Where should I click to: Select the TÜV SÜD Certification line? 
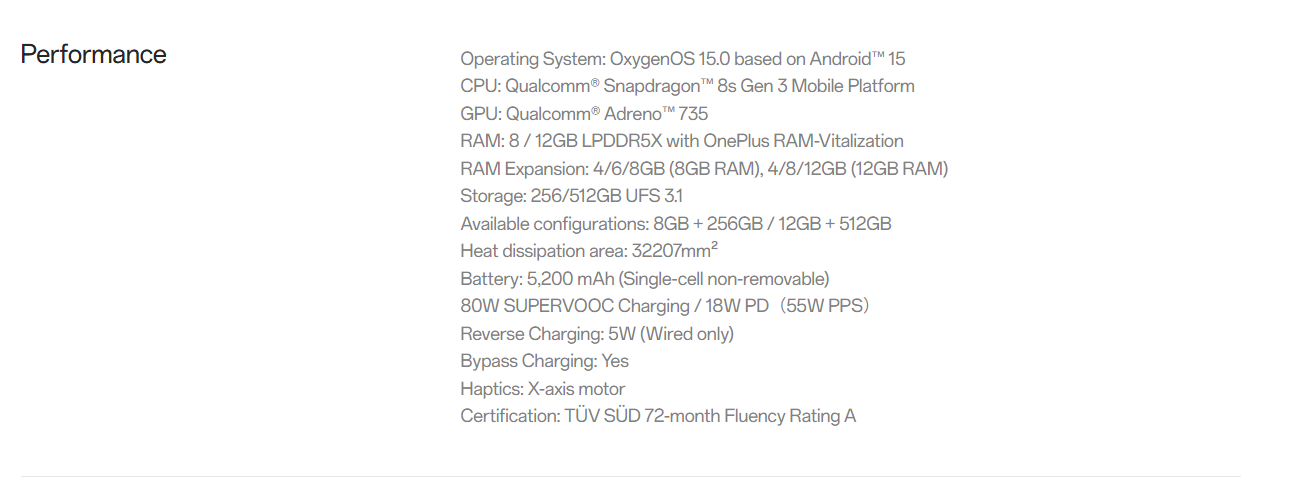tap(657, 416)
